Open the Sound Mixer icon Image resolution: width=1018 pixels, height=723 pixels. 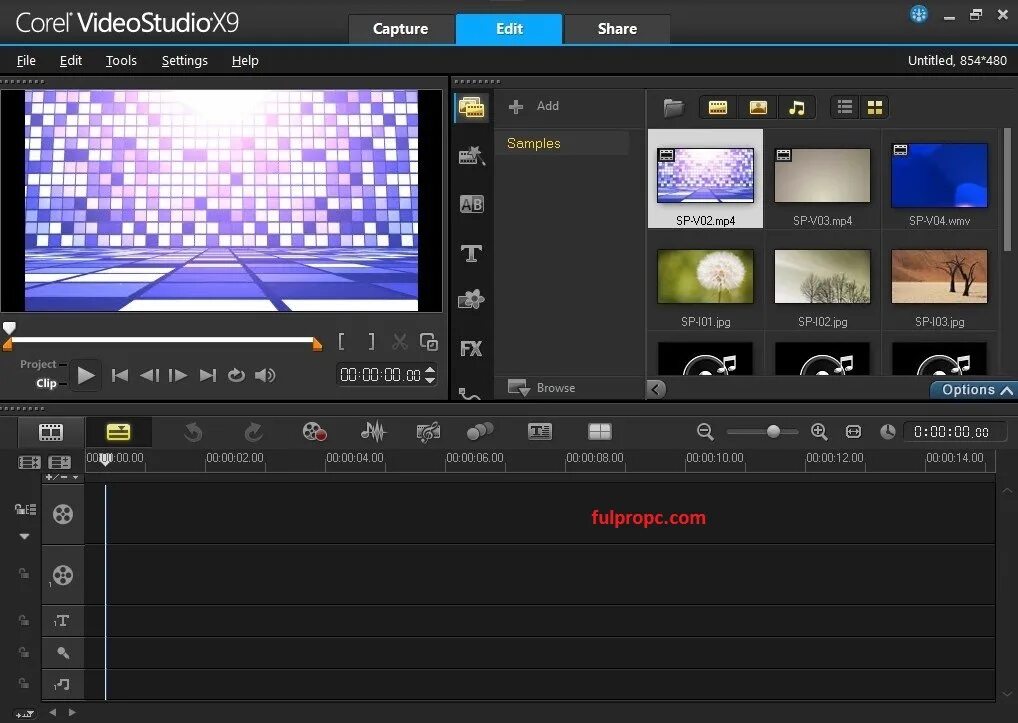(x=373, y=432)
